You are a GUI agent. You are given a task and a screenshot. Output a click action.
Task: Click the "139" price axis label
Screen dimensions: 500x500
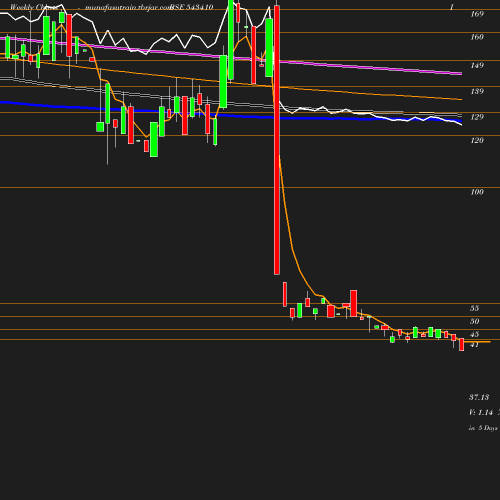coord(477,91)
